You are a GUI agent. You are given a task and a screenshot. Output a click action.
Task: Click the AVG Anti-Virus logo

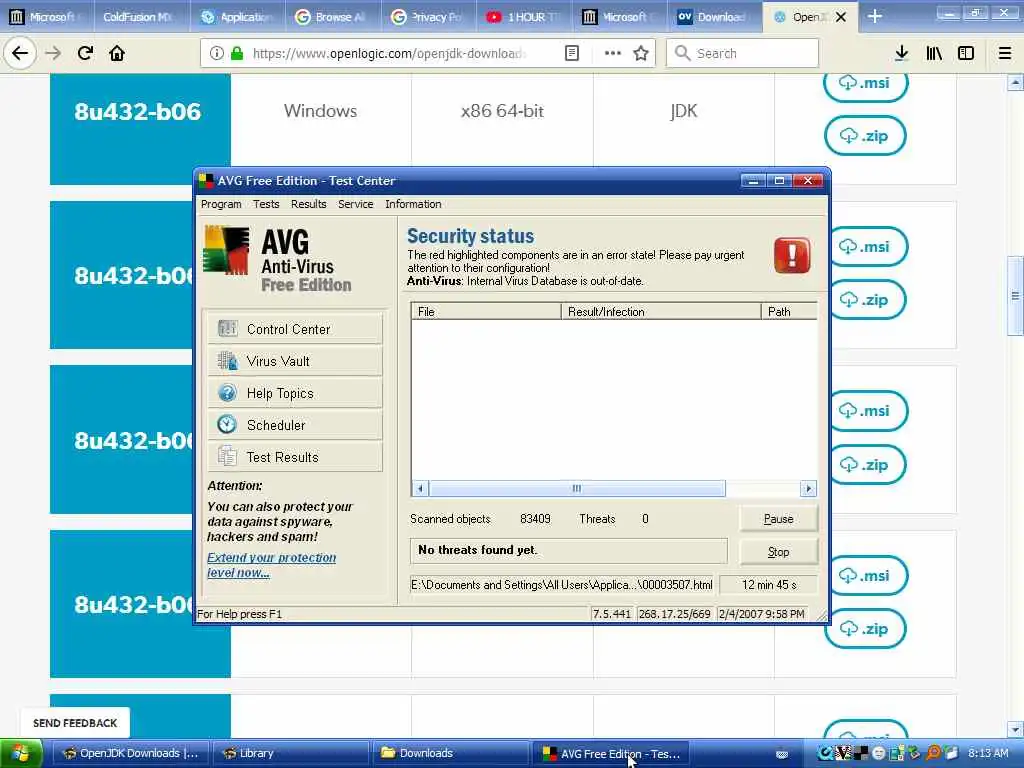[x=278, y=259]
